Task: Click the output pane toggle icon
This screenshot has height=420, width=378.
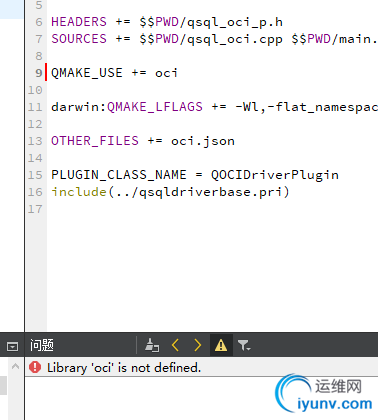Action: (x=12, y=347)
